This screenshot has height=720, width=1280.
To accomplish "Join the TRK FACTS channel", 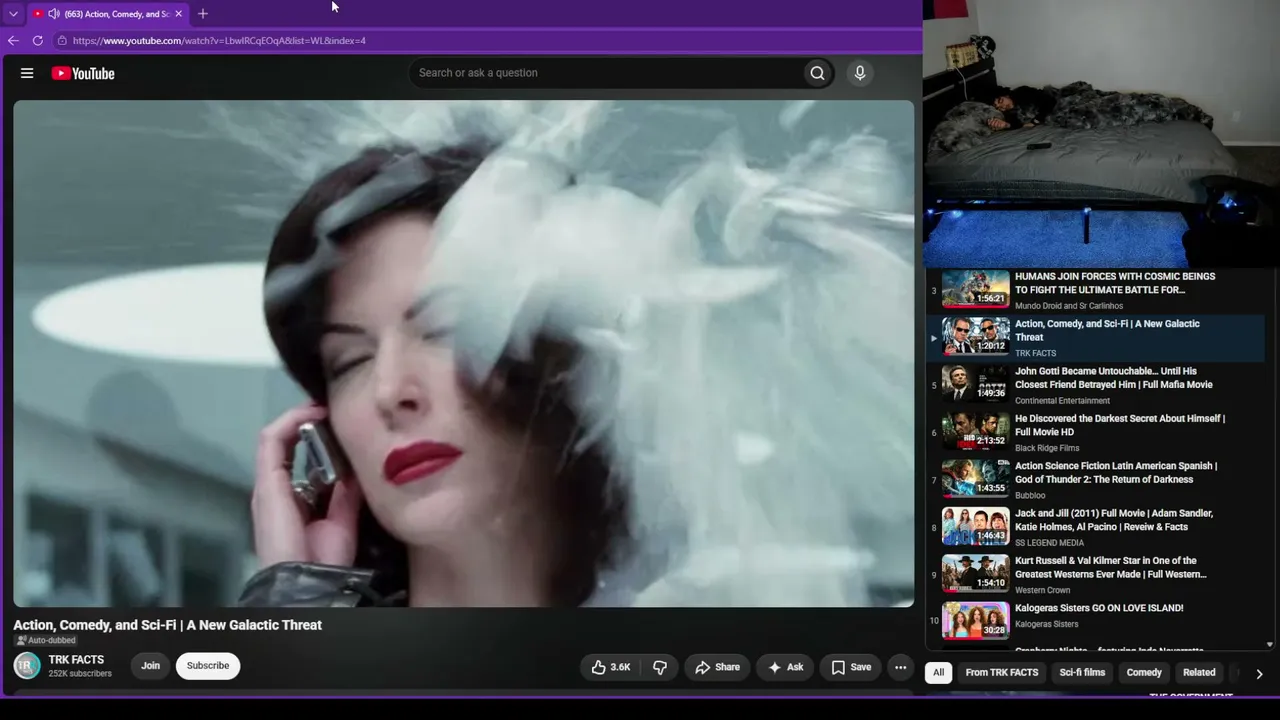I will click(150, 666).
